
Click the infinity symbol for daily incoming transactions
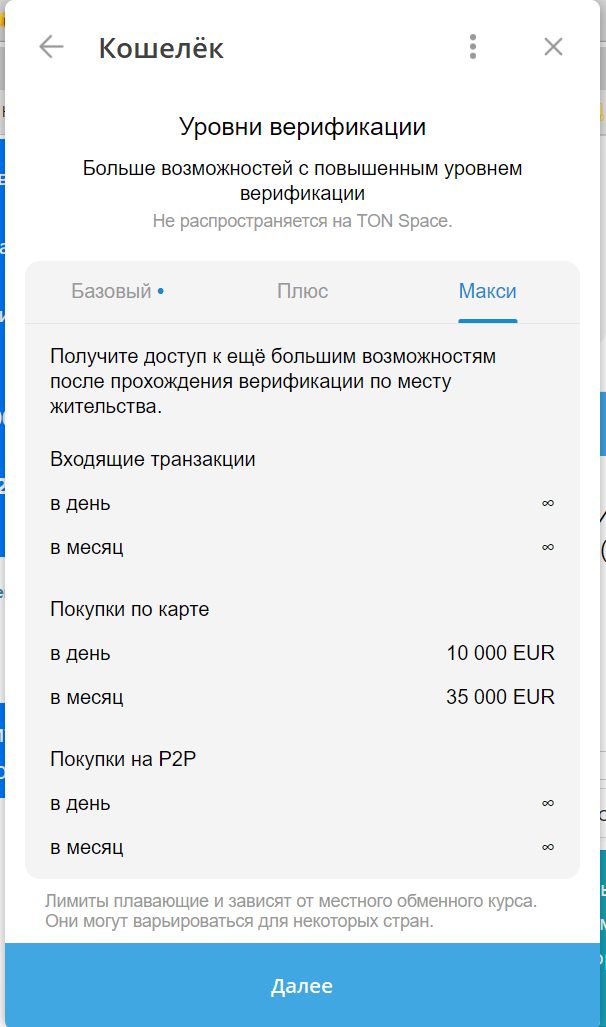click(x=546, y=504)
